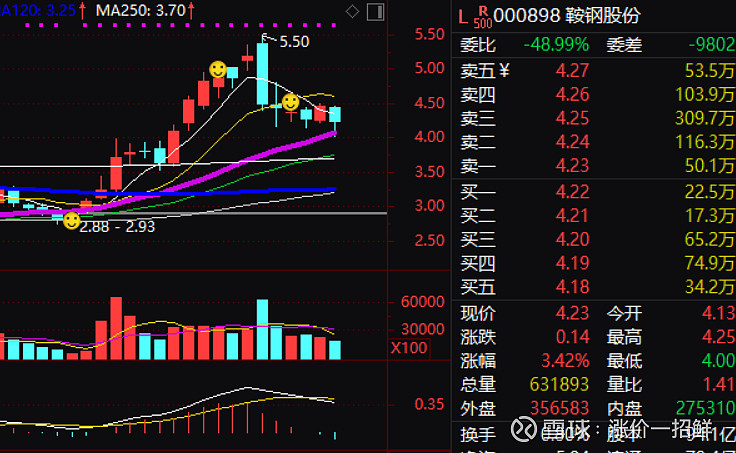This screenshot has width=736, height=453.
Task: Click the stock title 000898 鞍钢股份
Action: tap(567, 15)
